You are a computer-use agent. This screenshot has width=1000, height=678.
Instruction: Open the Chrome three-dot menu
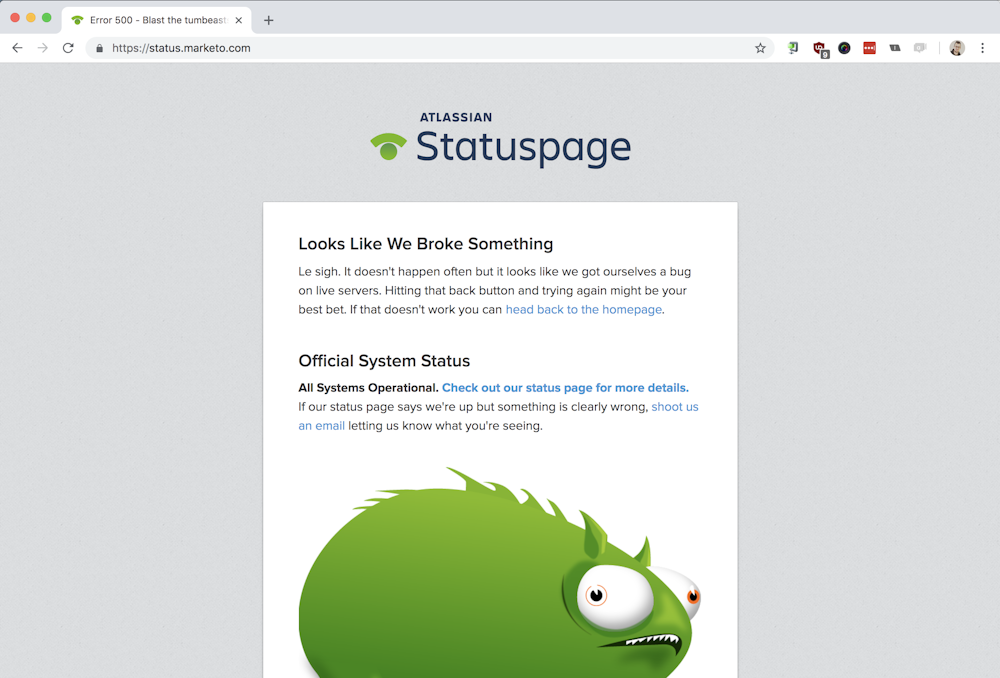[x=982, y=48]
